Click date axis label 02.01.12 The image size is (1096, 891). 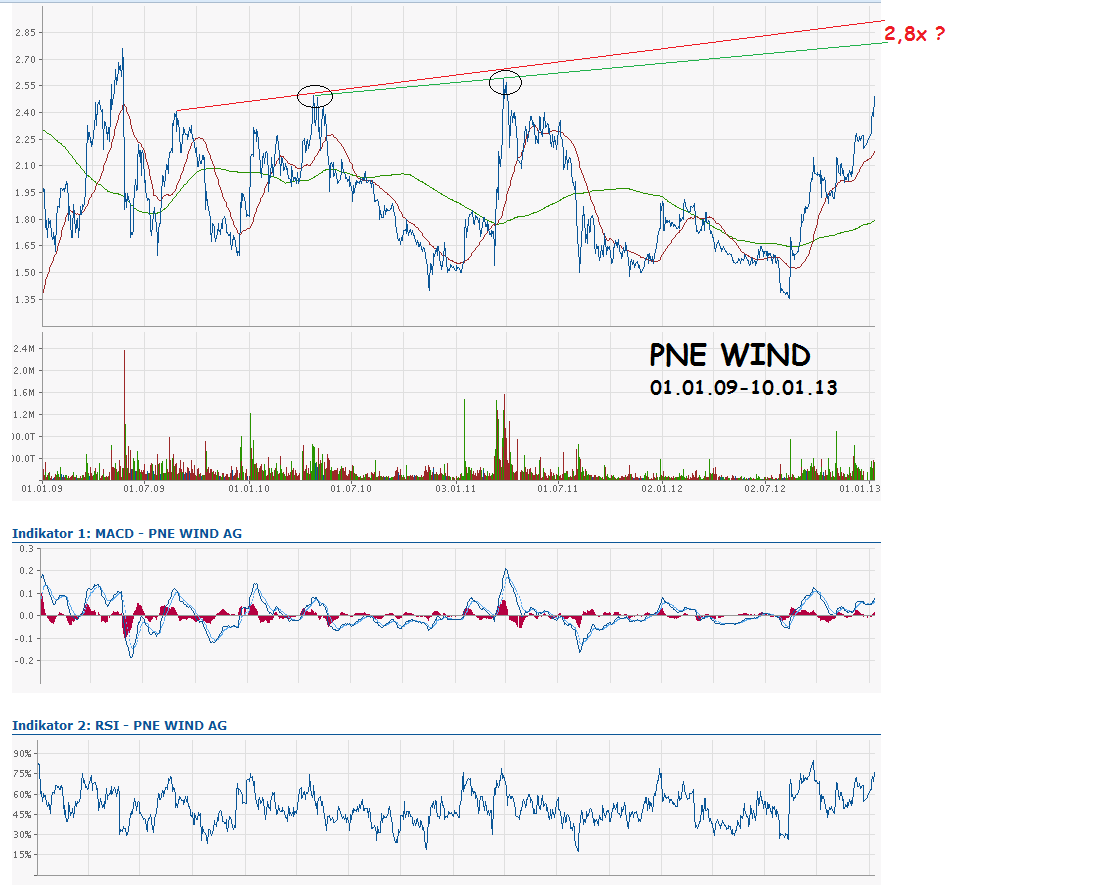662,488
